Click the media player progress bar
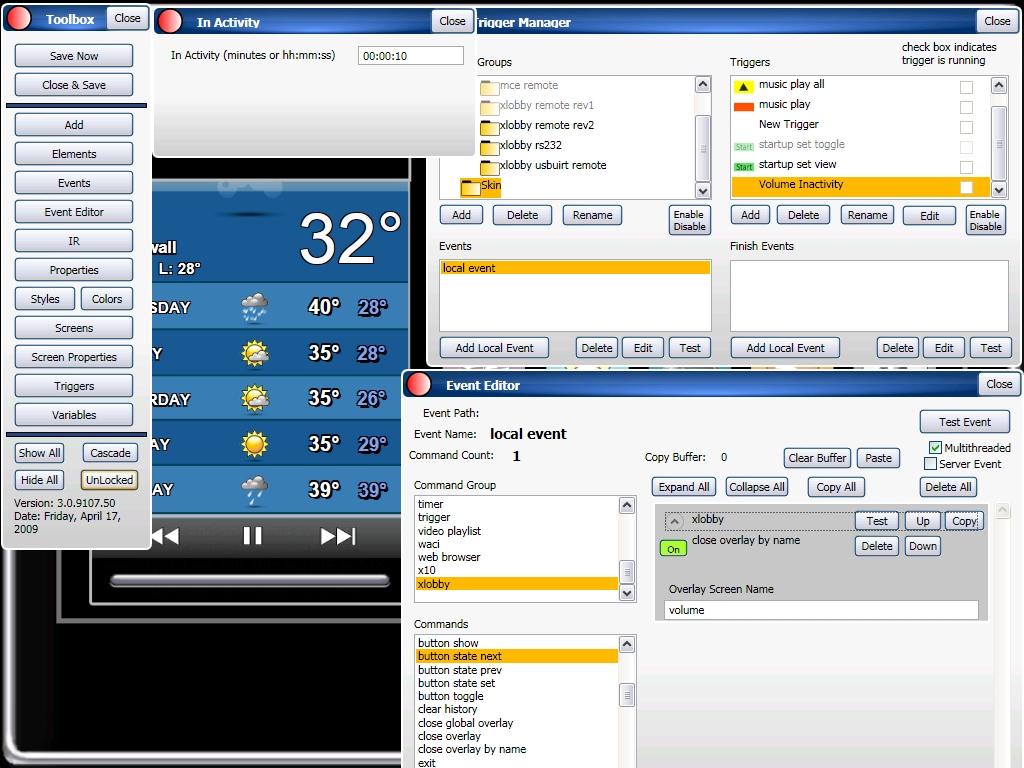The width and height of the screenshot is (1024, 768). pyautogui.click(x=250, y=581)
